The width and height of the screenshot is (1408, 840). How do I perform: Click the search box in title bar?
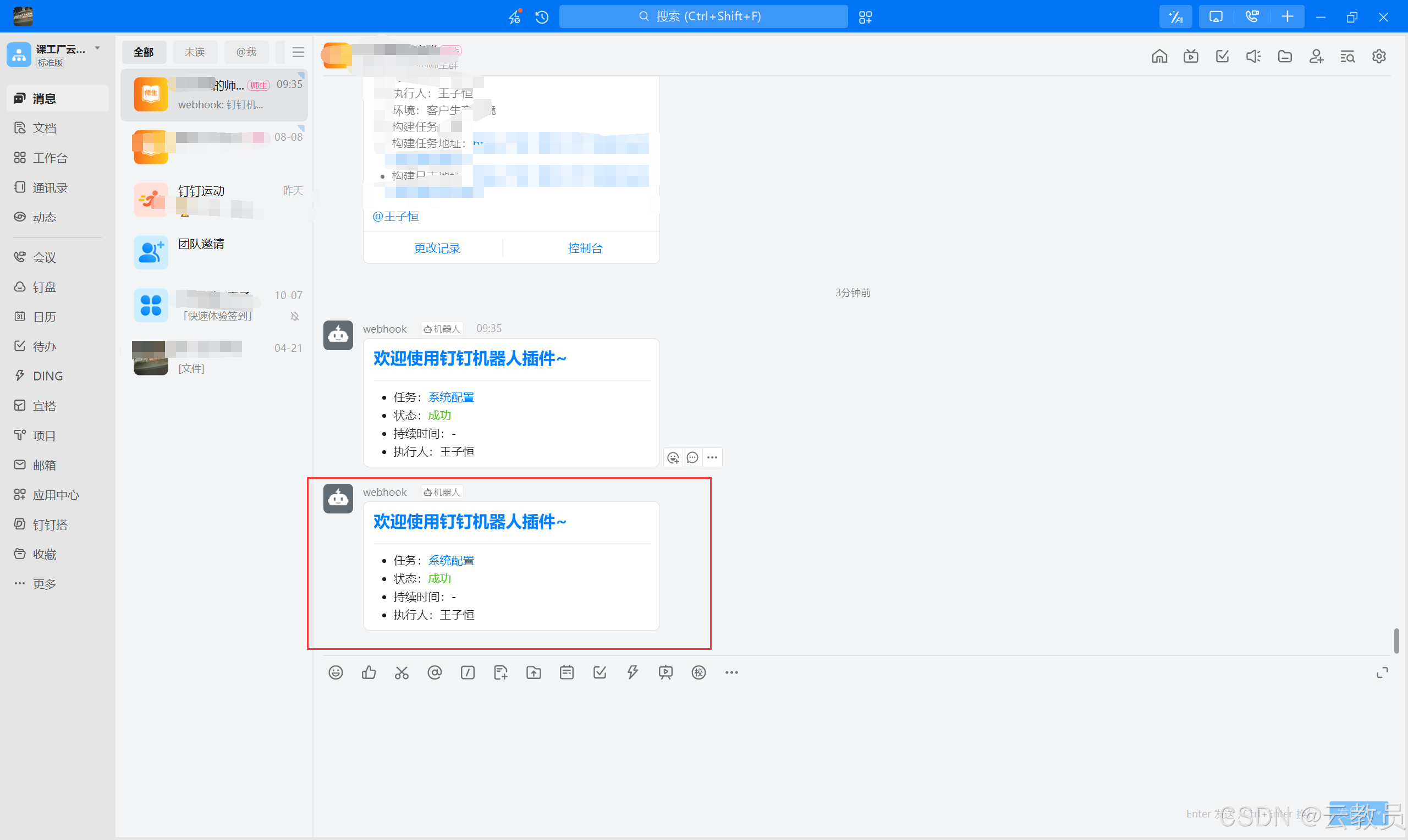[x=703, y=16]
